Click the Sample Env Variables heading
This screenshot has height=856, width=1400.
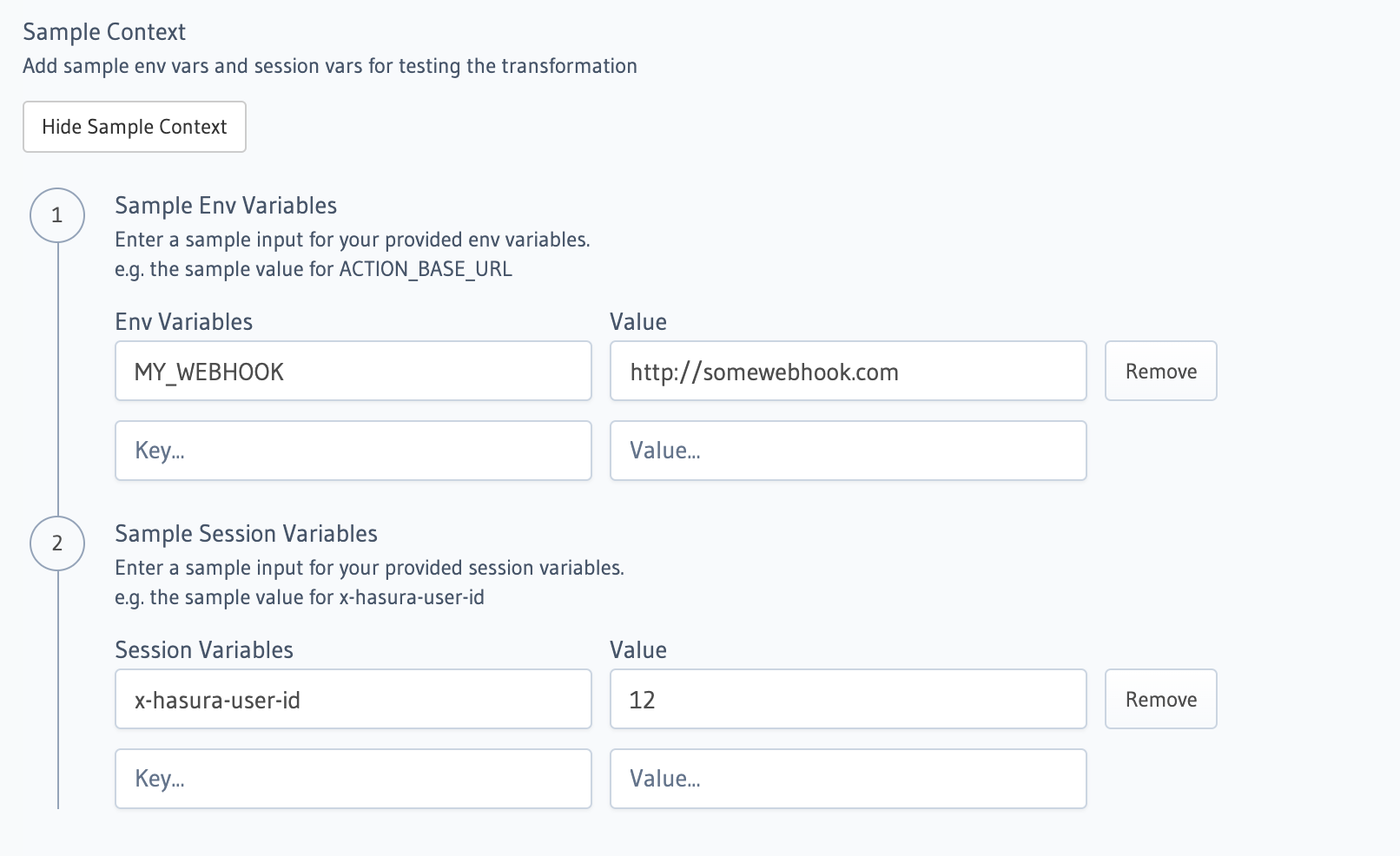tap(225, 205)
